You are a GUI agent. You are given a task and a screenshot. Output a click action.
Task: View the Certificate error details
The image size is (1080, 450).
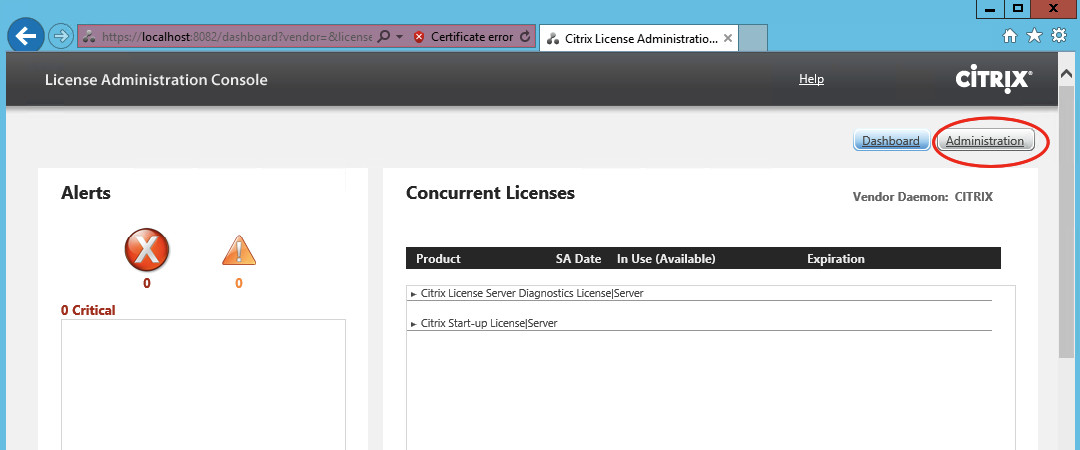click(471, 37)
